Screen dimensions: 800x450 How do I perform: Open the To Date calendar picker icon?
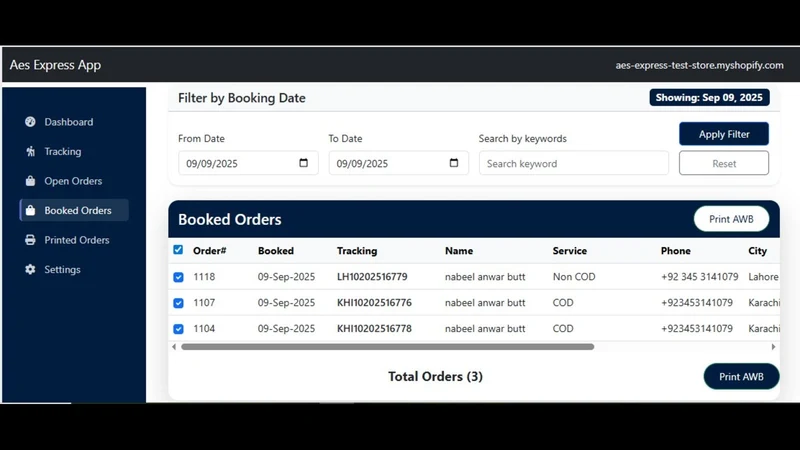pos(454,163)
